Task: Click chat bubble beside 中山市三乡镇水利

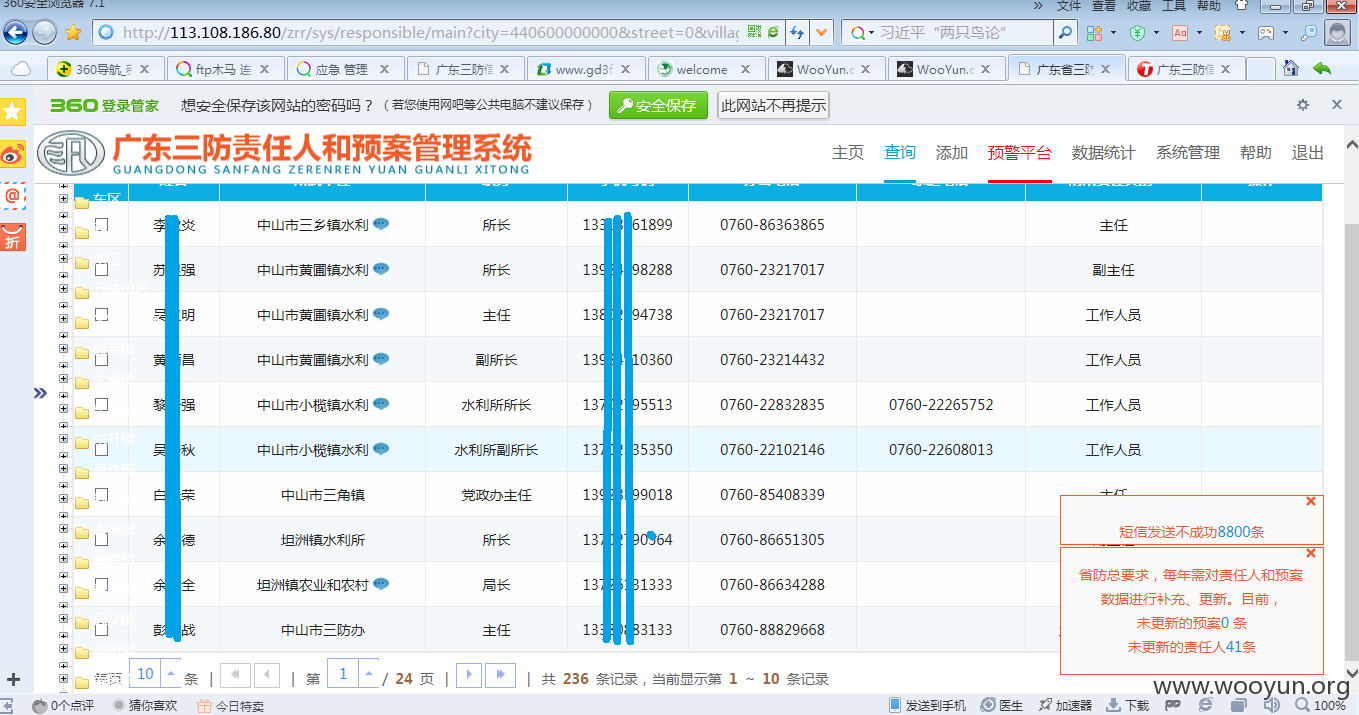Action: (381, 224)
